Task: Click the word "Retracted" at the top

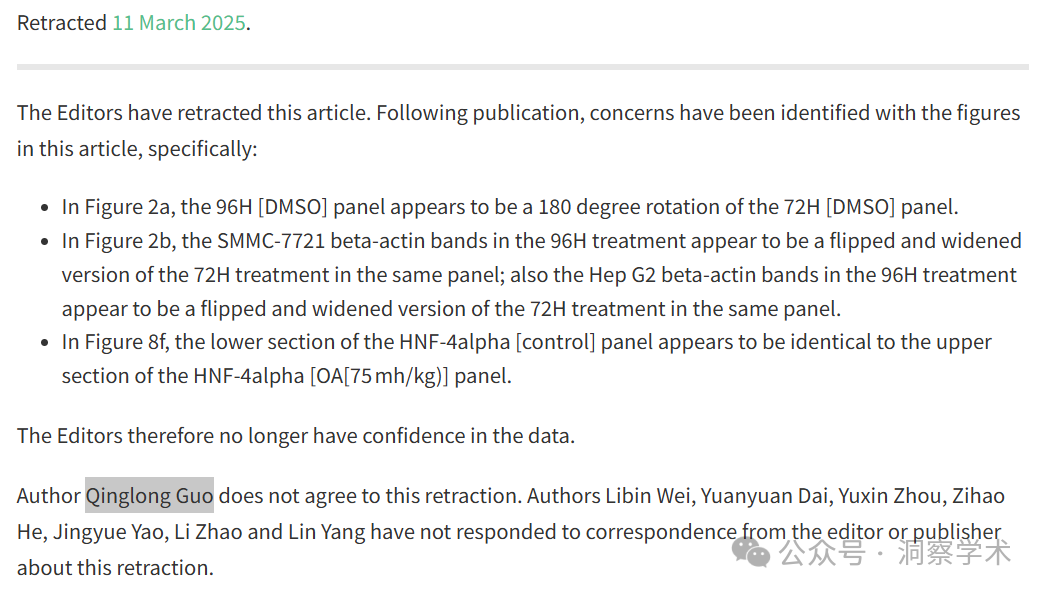Action: [x=61, y=23]
